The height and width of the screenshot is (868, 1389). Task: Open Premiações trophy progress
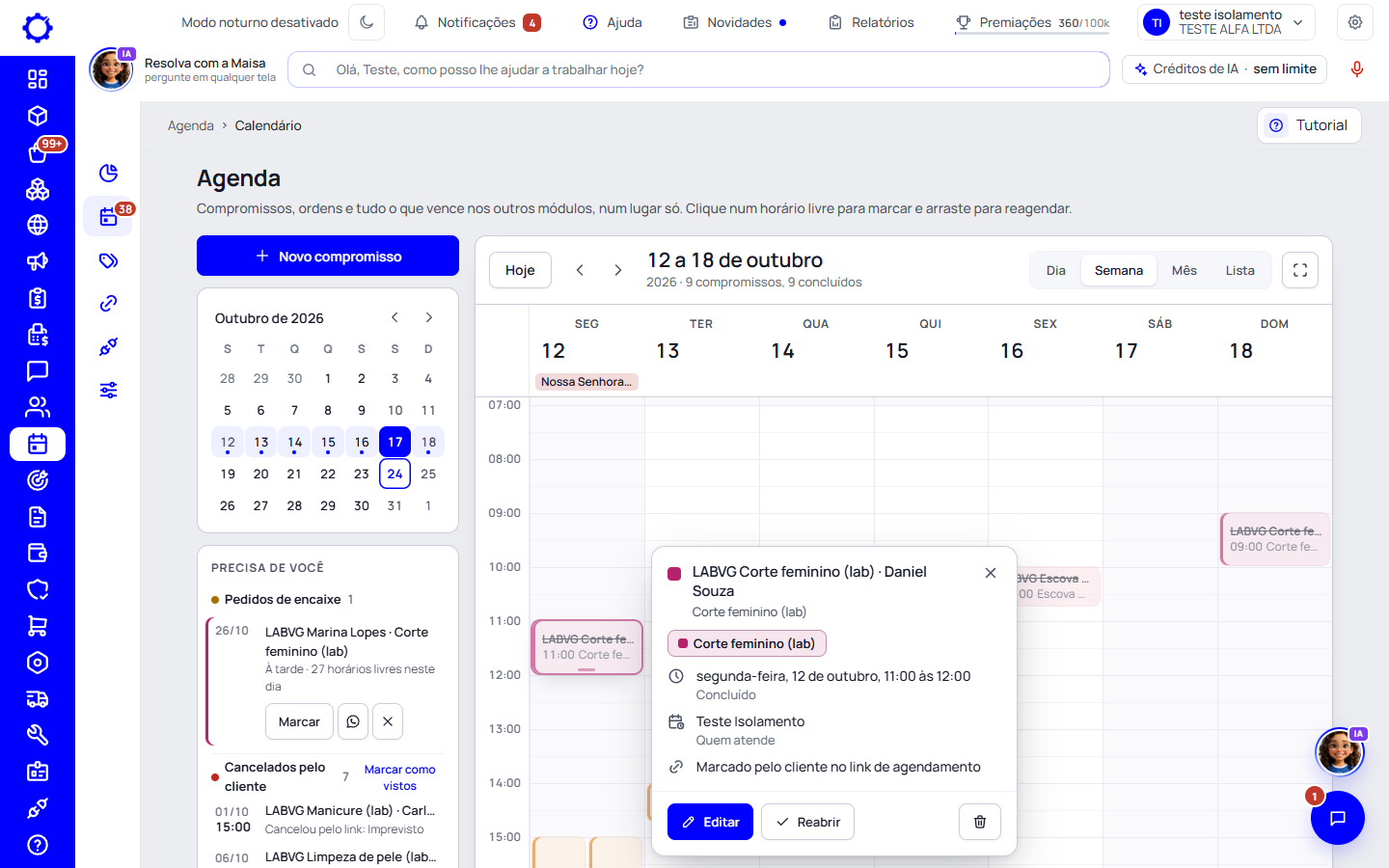[1032, 22]
